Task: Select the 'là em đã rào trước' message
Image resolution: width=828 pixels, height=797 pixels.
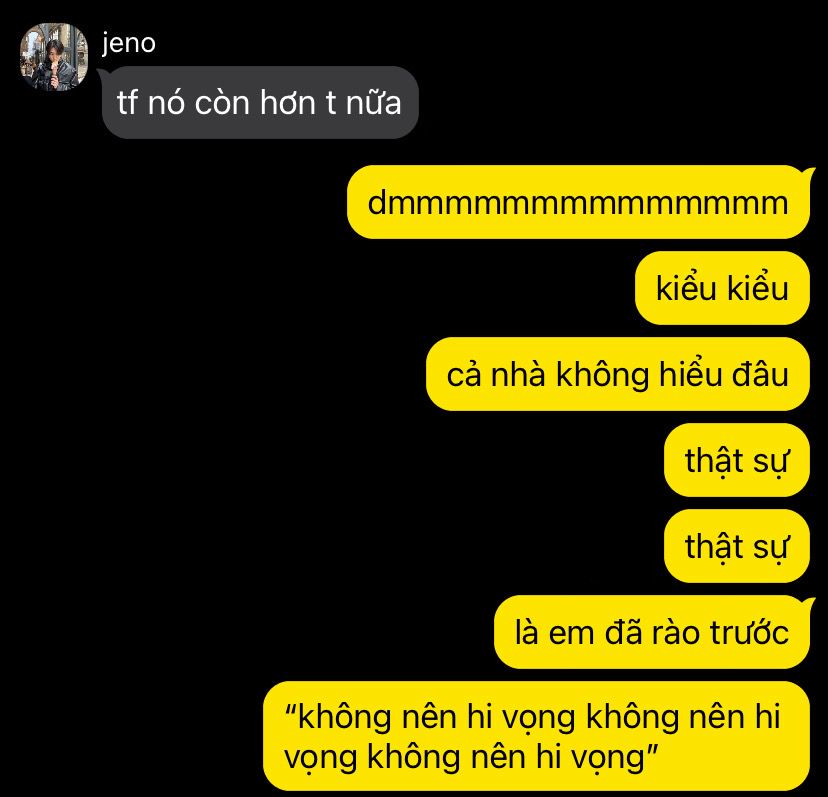Action: 652,632
